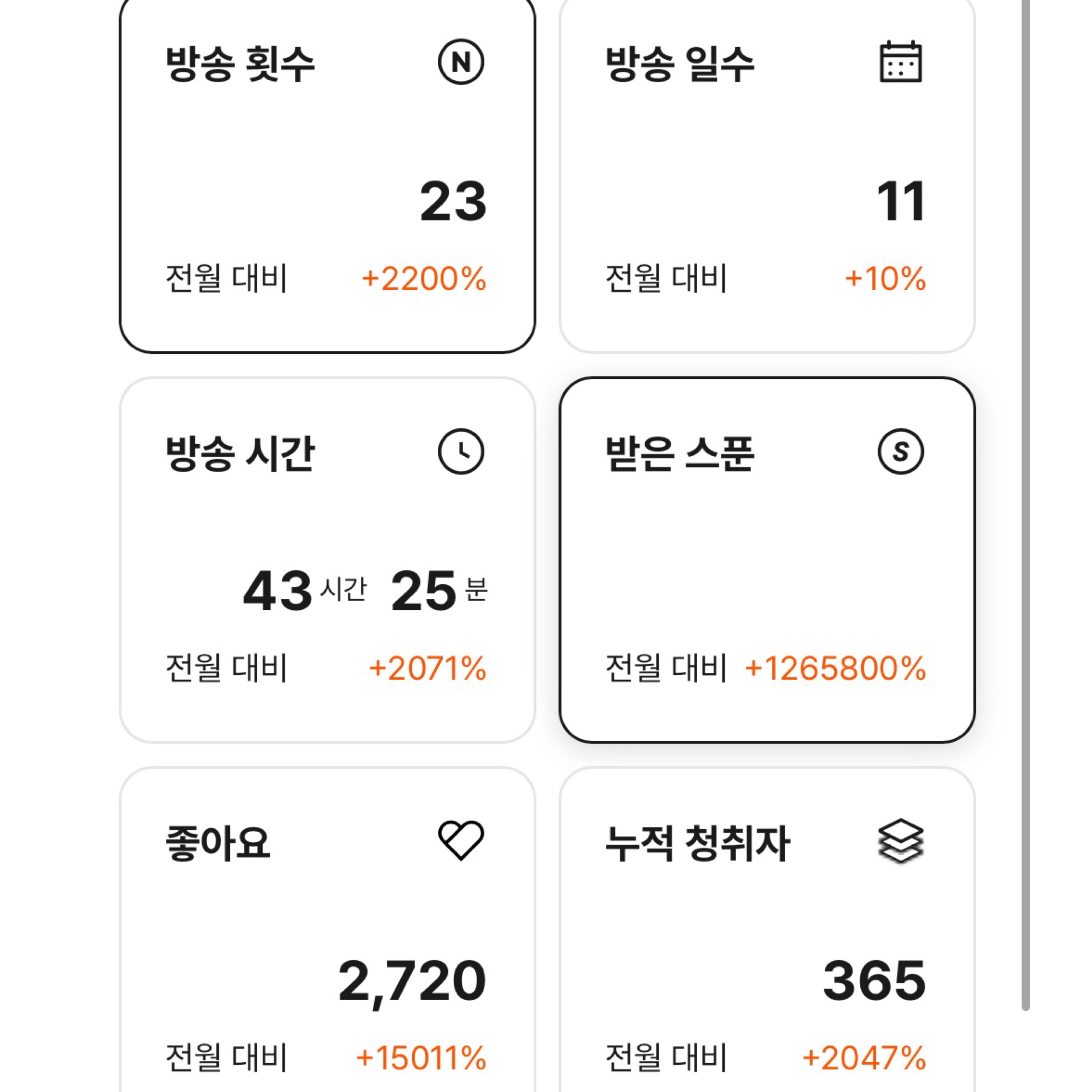
Task: Click the N icon on 방송 횟수 card
Action: 461,62
